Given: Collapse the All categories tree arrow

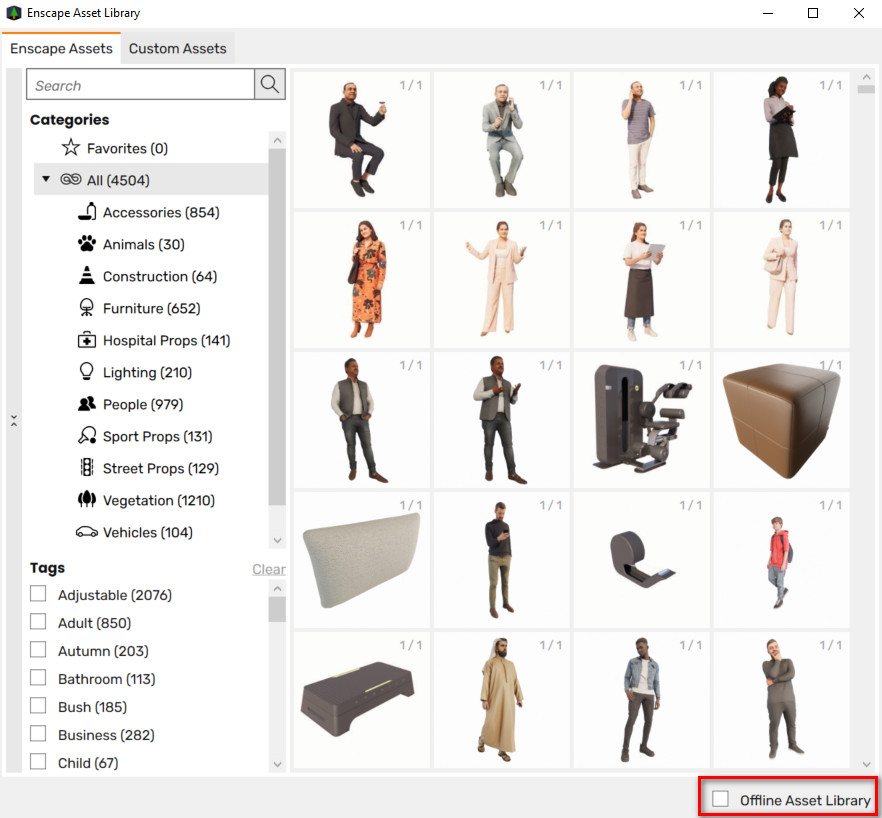Looking at the screenshot, I should (45, 180).
